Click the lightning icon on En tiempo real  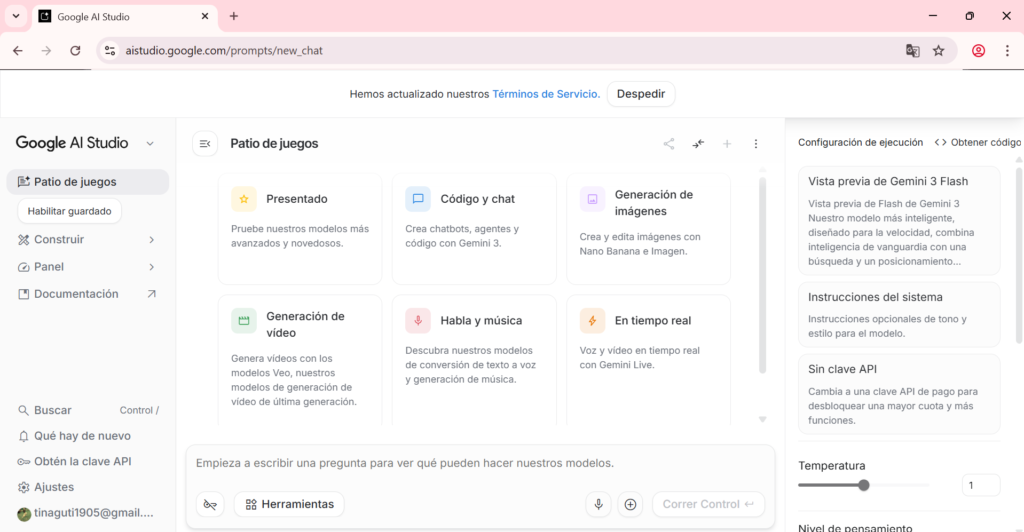tap(592, 321)
